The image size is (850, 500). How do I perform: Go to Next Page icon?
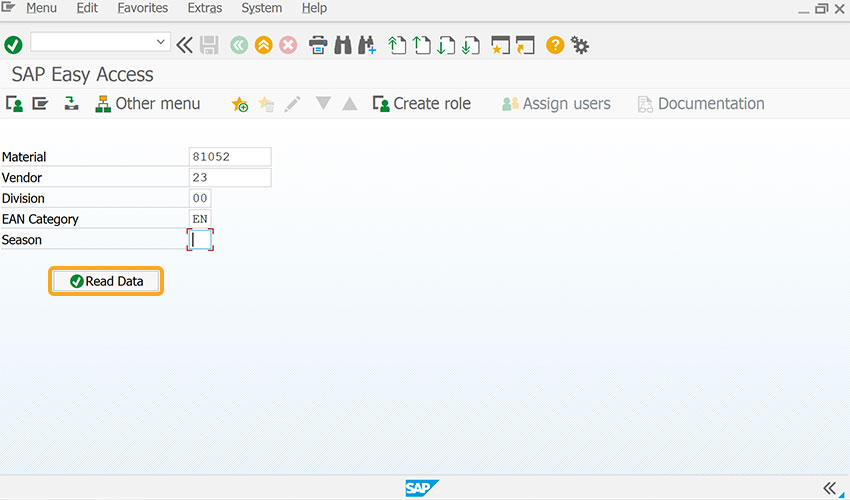click(446, 45)
